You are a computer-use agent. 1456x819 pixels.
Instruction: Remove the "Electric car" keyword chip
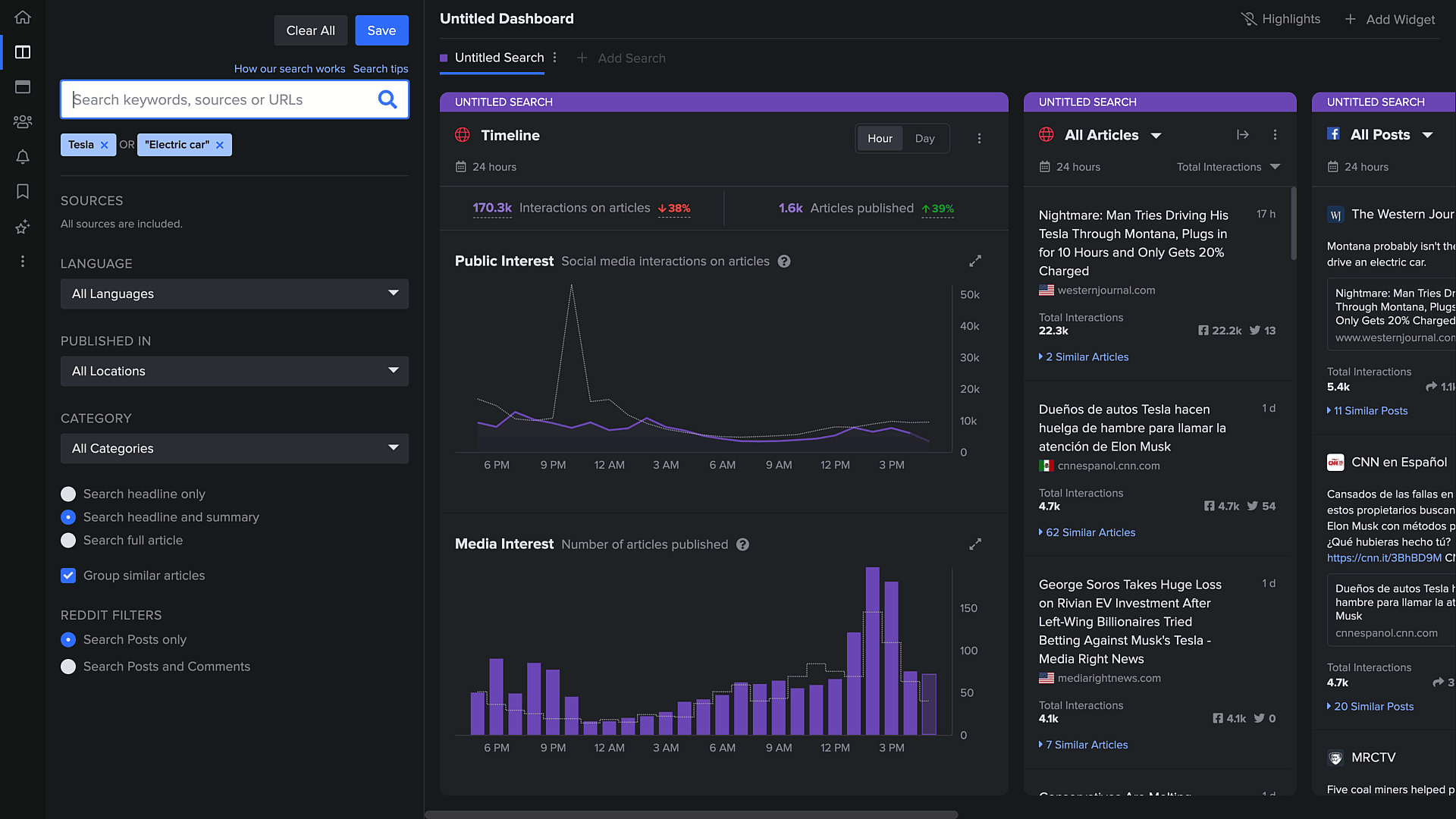pyautogui.click(x=220, y=145)
